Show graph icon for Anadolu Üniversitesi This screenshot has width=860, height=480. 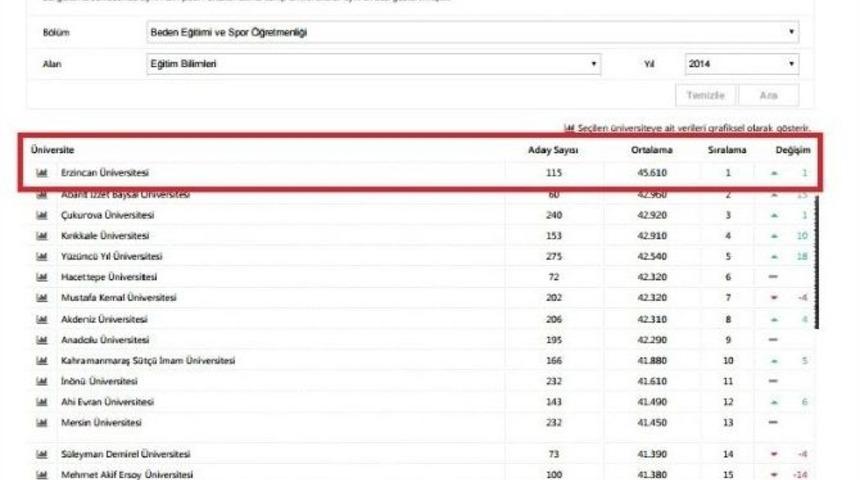[x=42, y=340]
